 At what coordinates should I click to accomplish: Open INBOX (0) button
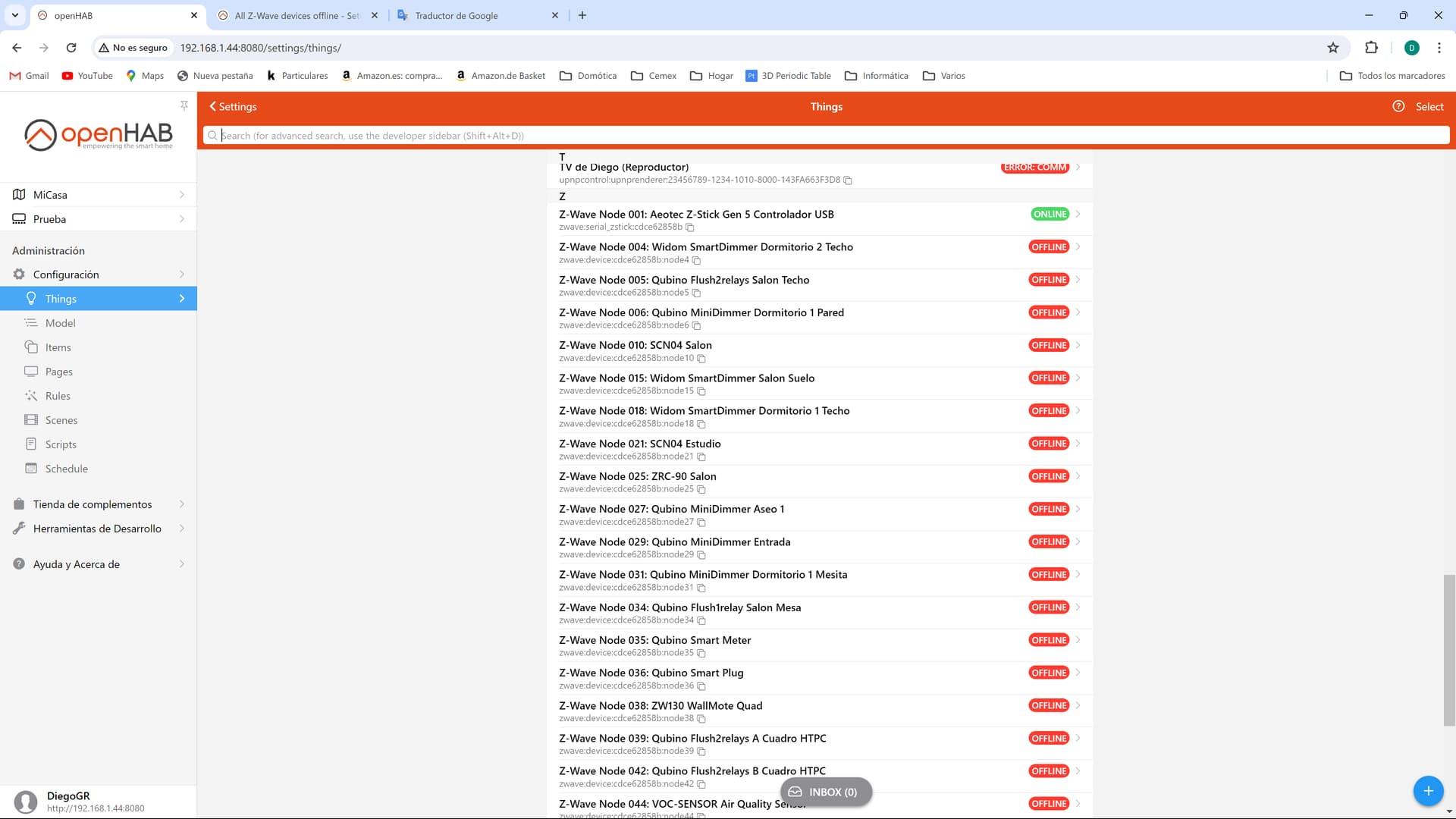[x=826, y=792]
